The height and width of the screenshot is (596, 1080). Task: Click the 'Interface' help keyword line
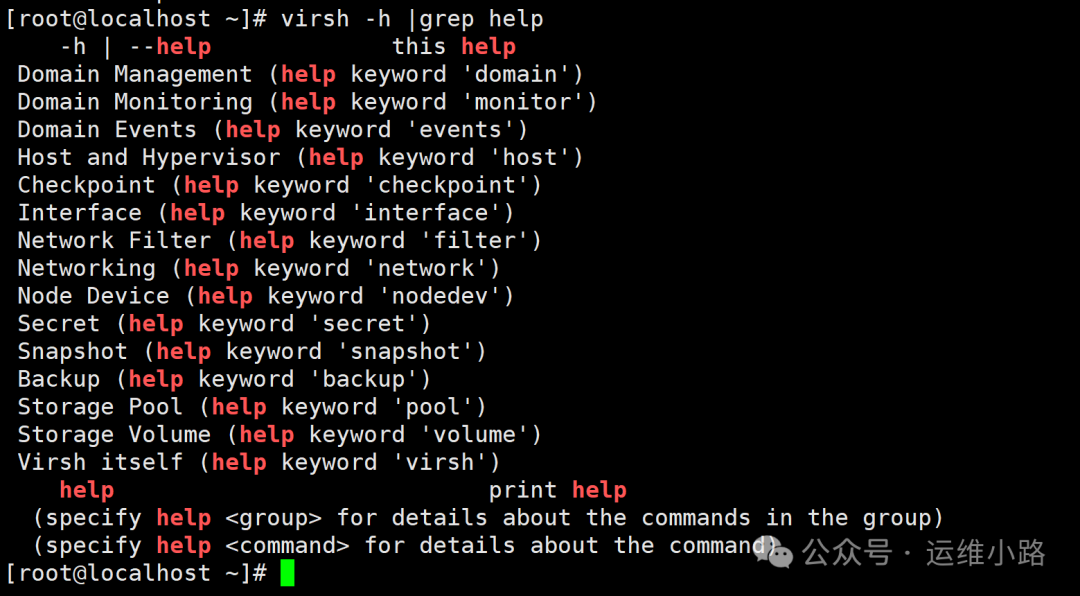[x=266, y=213]
